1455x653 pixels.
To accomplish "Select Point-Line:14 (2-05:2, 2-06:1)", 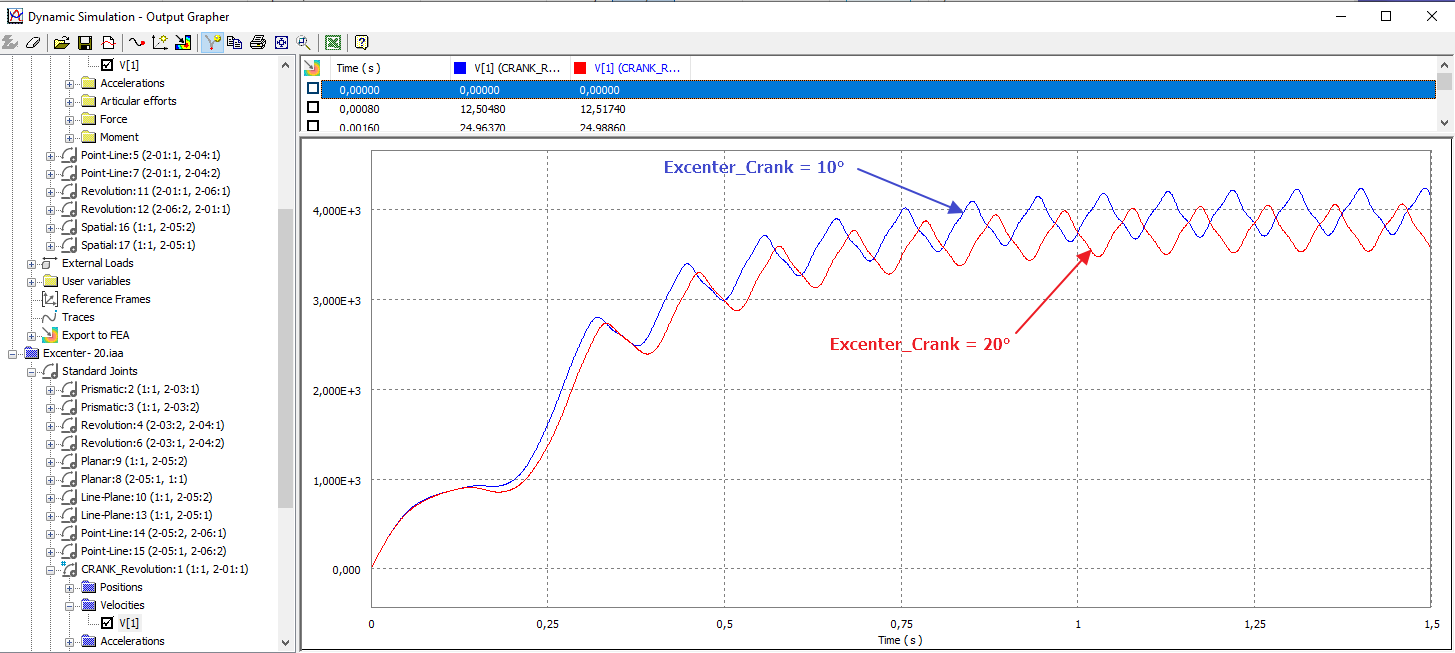I will 153,533.
